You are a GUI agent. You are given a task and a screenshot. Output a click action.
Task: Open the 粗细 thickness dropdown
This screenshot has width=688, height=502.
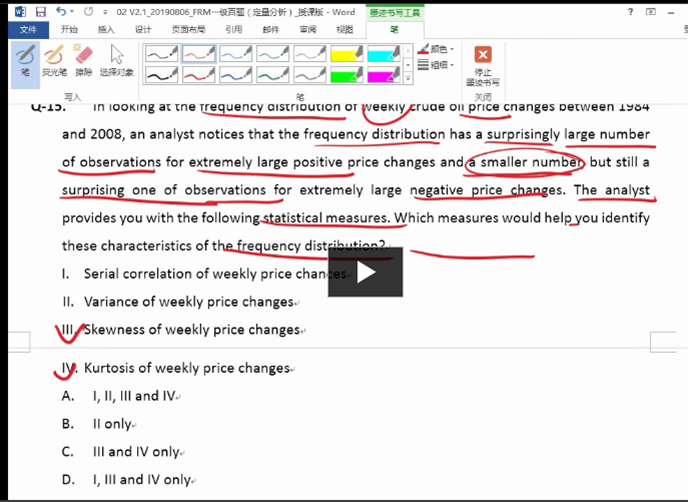[437, 64]
